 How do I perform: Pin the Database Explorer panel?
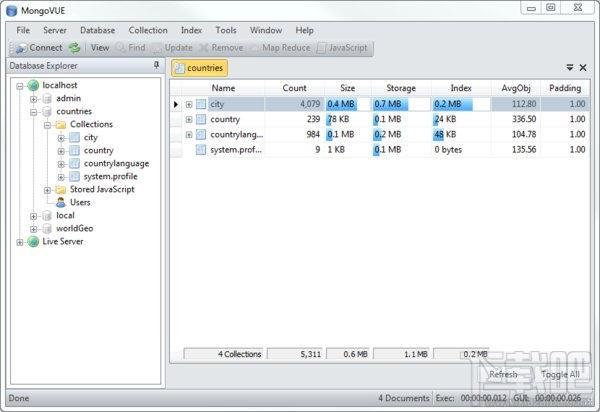pos(156,65)
